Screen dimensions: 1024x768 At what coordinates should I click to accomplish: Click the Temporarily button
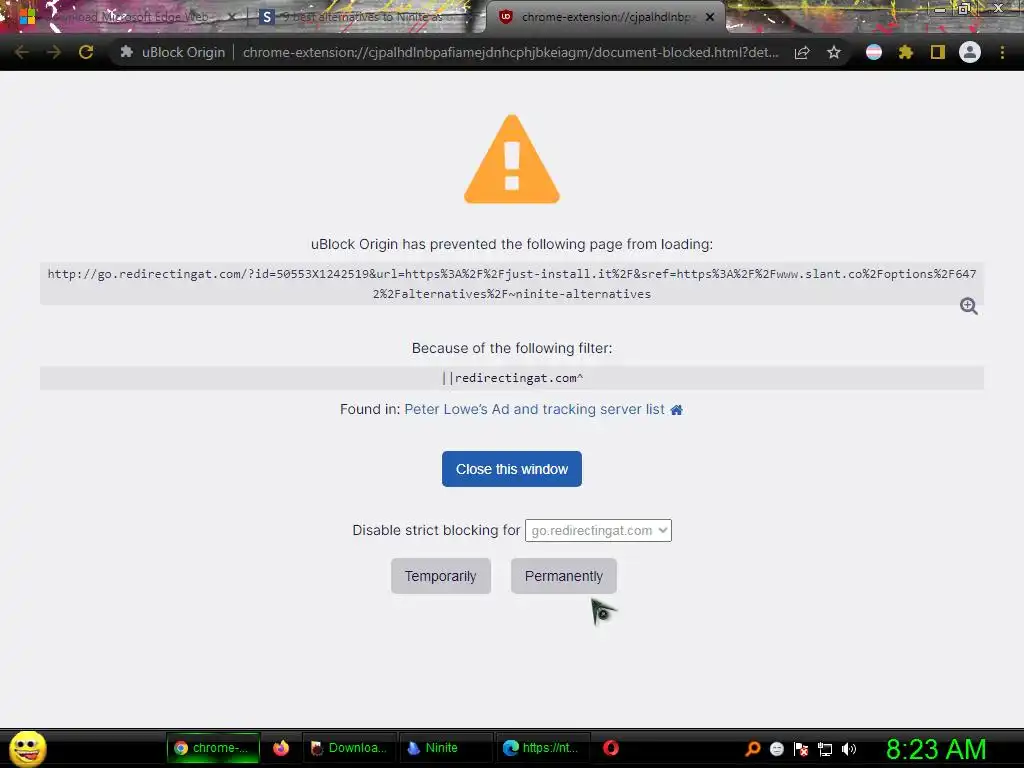point(441,576)
